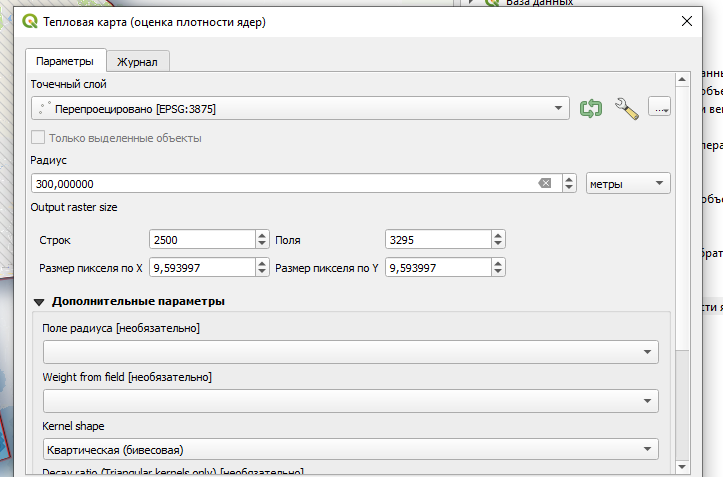The width and height of the screenshot is (723, 477).
Task: Close the heatmap dialog window
Action: point(687,21)
